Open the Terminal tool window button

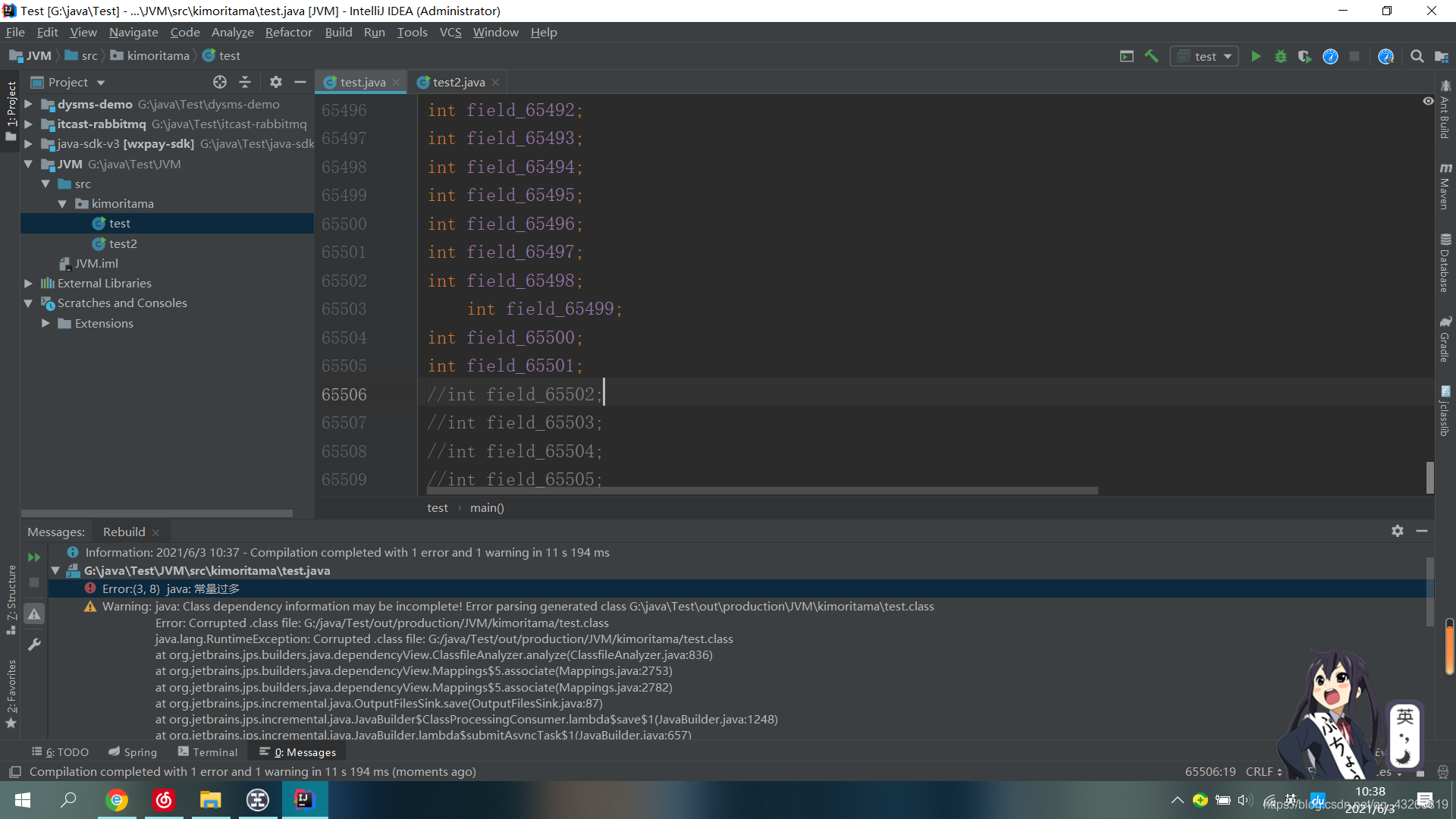(208, 752)
